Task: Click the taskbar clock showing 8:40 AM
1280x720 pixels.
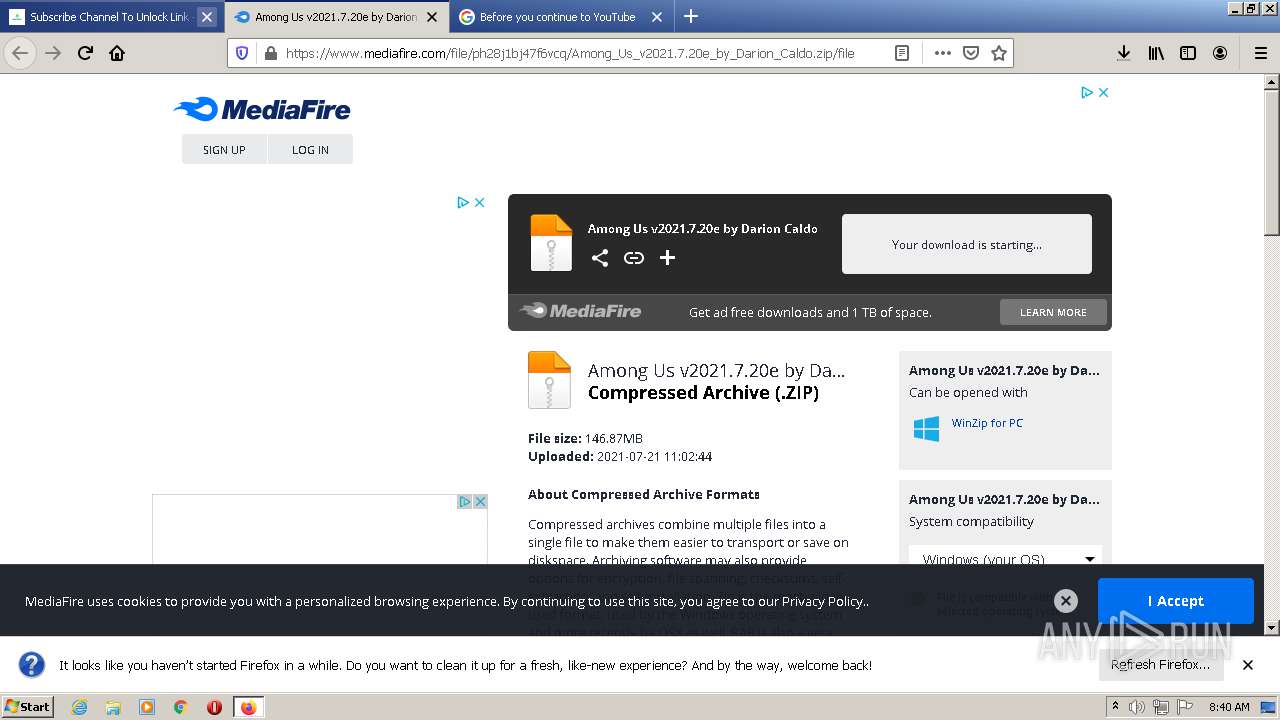Action: pyautogui.click(x=1229, y=707)
